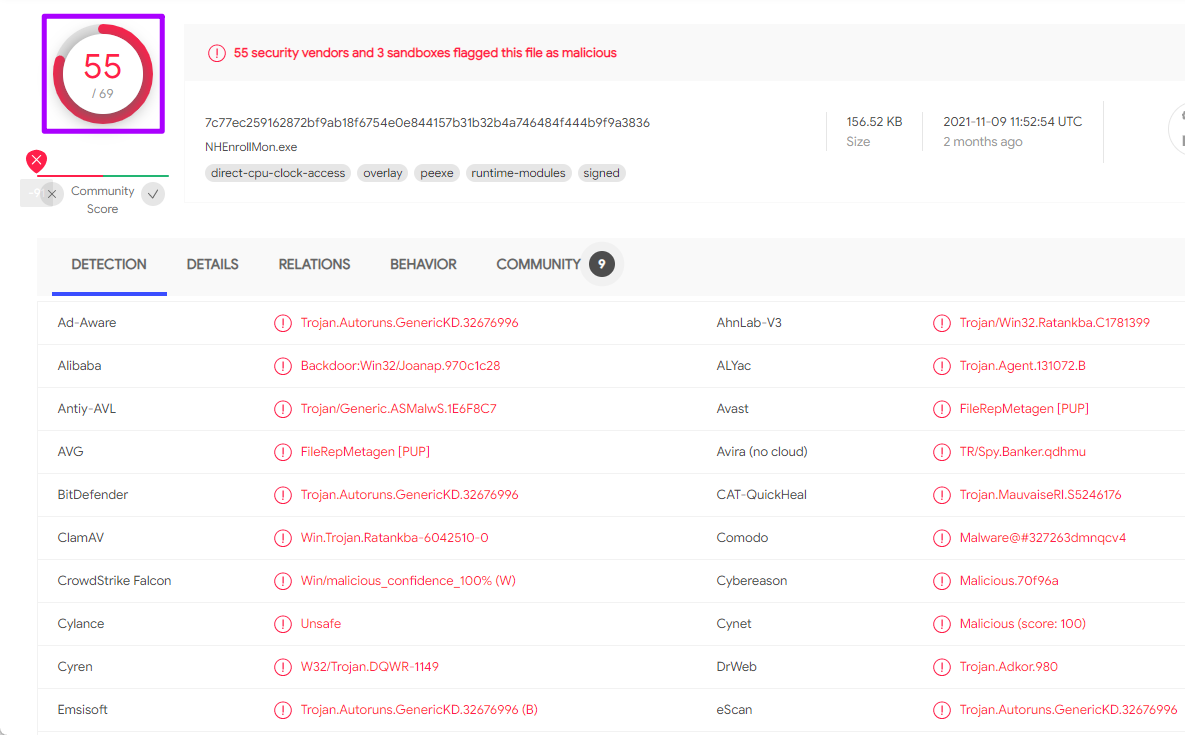Click the Win/malicious_confidence_100% (W) result
The width and height of the screenshot is (1185, 735).
tap(408, 581)
